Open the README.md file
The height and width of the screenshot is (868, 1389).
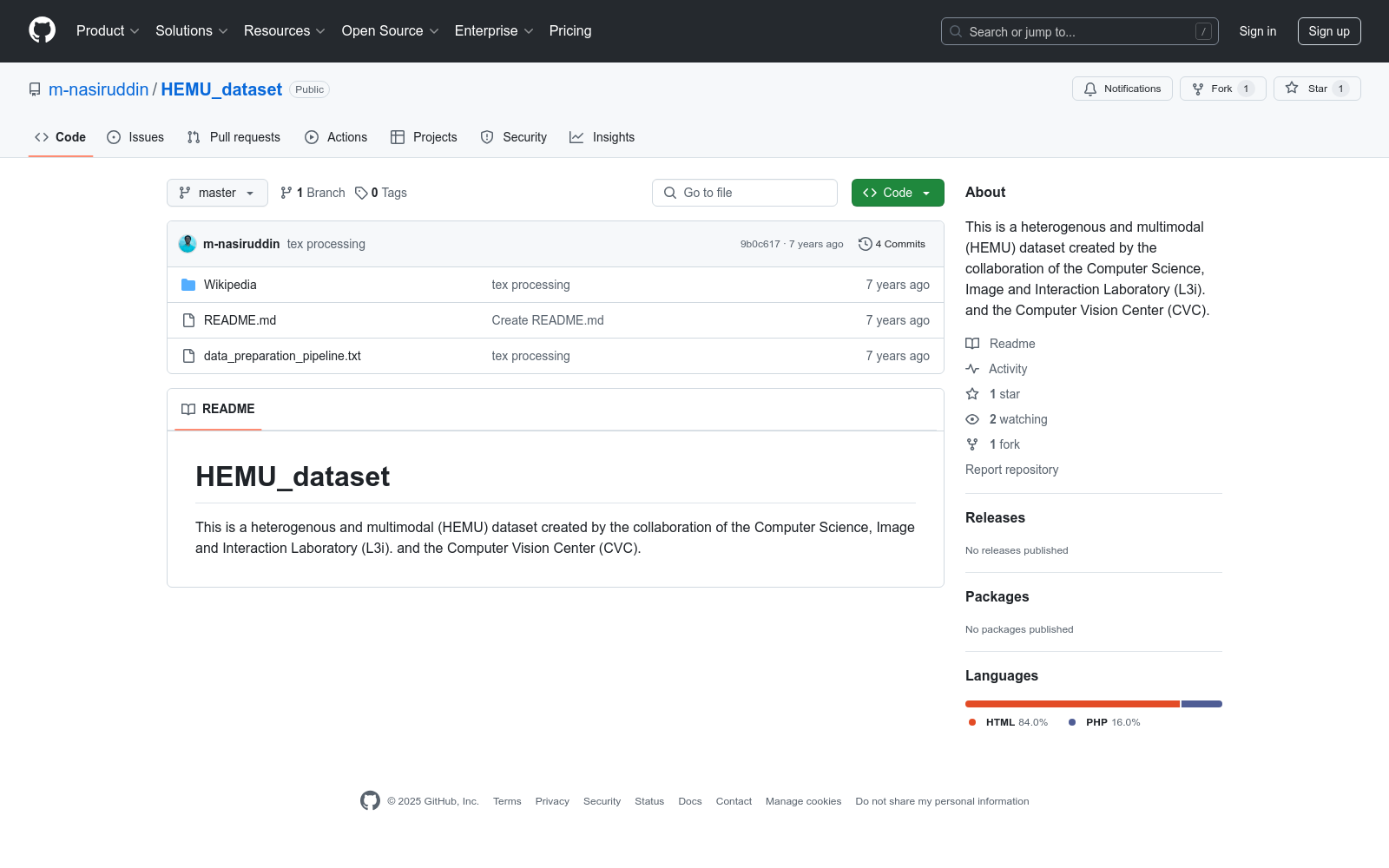(x=240, y=320)
